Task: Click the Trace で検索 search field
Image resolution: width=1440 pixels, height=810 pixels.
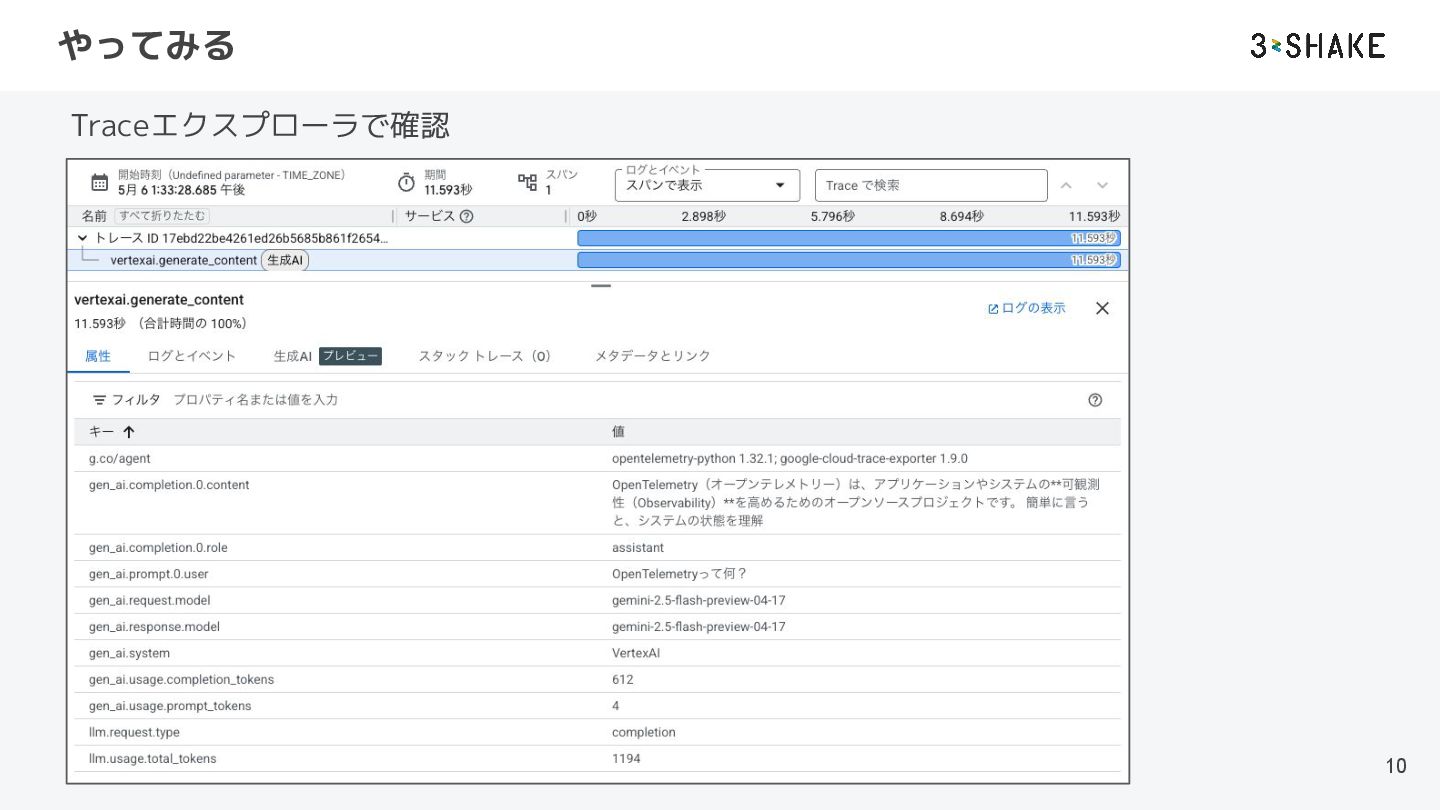Action: coord(930,185)
